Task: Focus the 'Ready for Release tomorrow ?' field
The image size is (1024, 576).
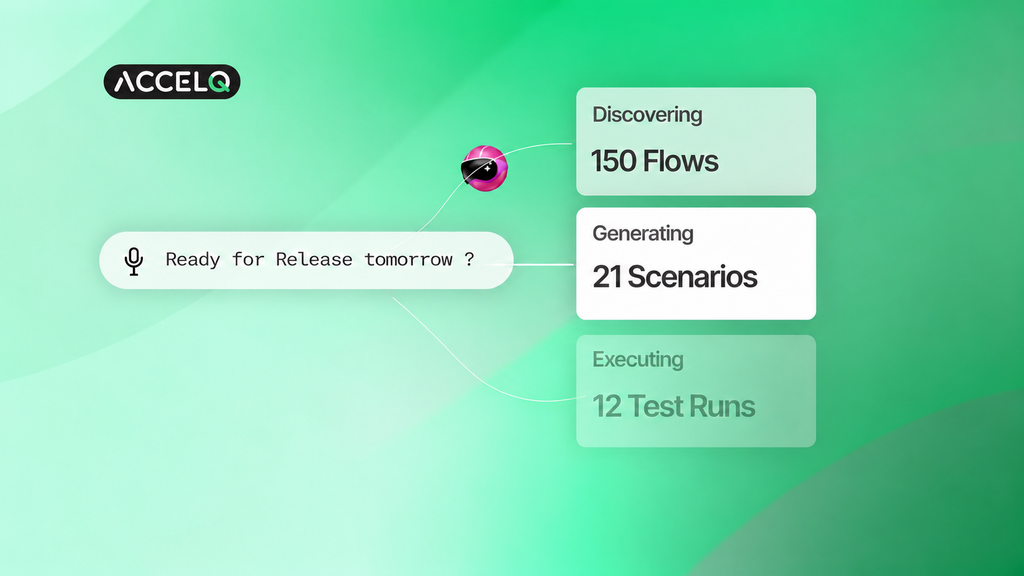Action: coord(306,260)
